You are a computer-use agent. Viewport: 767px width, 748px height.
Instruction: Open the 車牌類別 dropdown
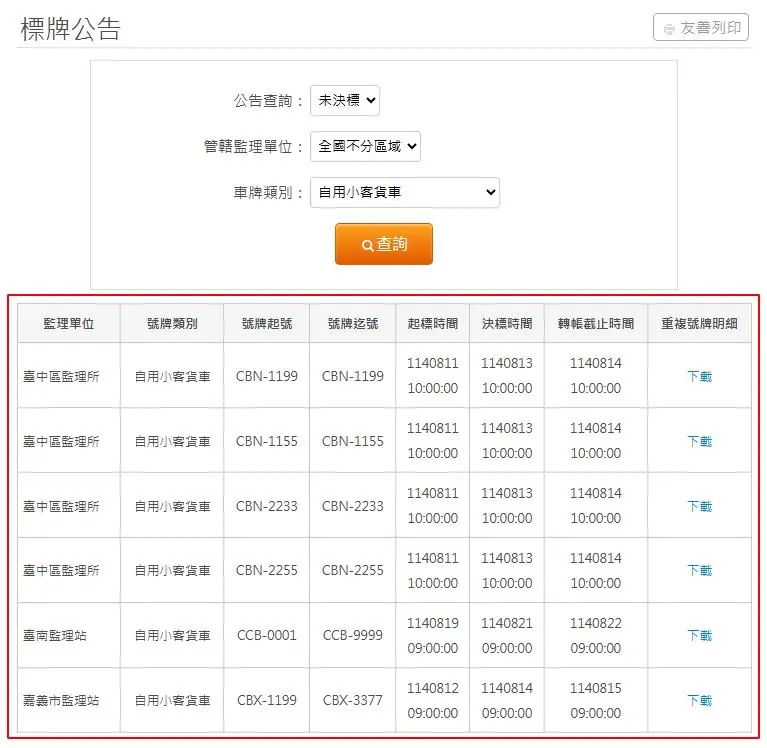tap(404, 192)
